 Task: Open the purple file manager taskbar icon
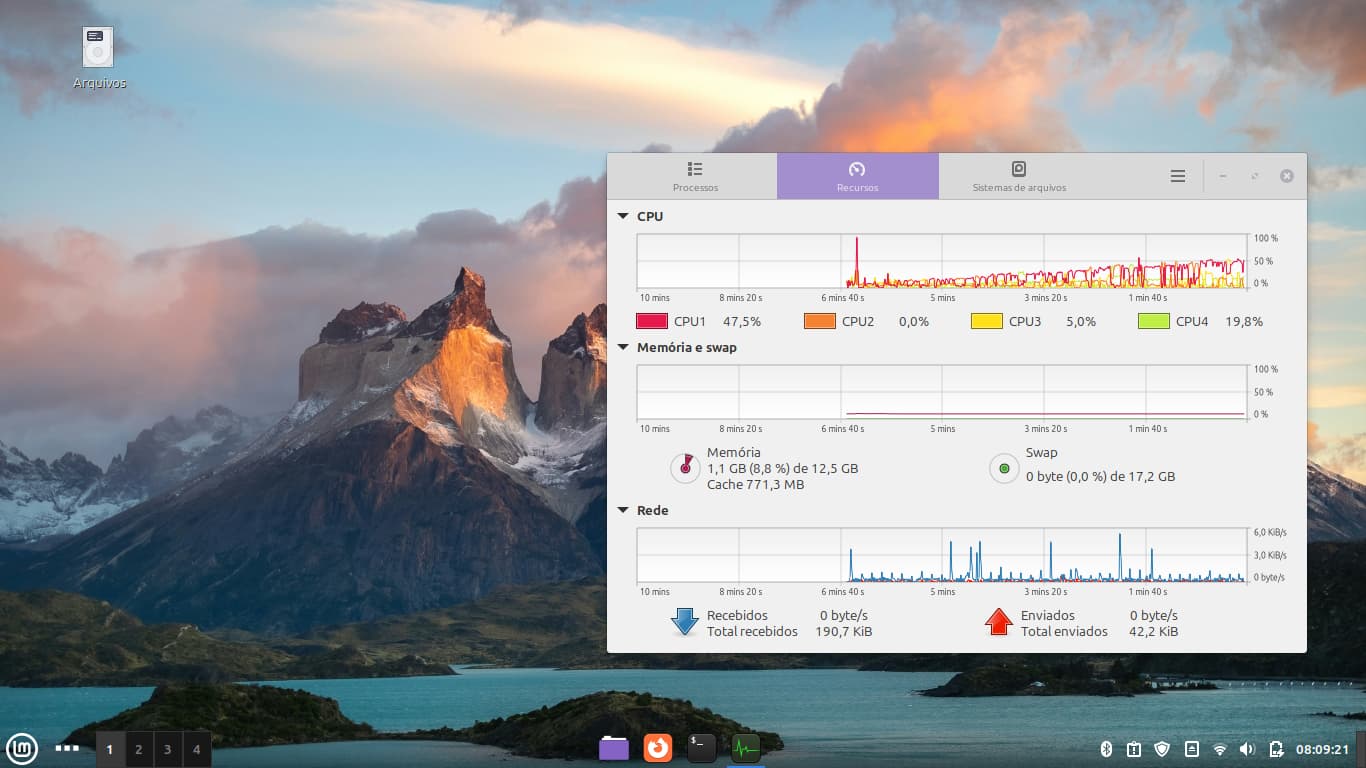tap(614, 748)
